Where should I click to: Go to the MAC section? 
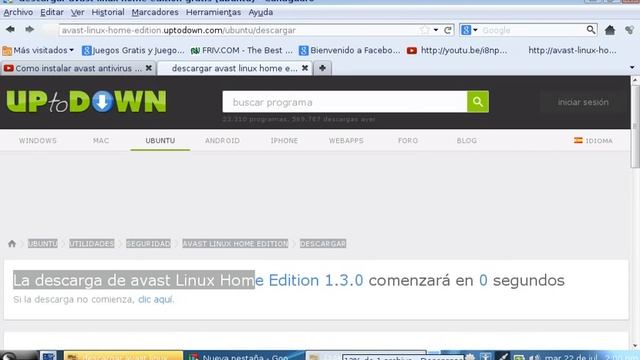point(101,140)
